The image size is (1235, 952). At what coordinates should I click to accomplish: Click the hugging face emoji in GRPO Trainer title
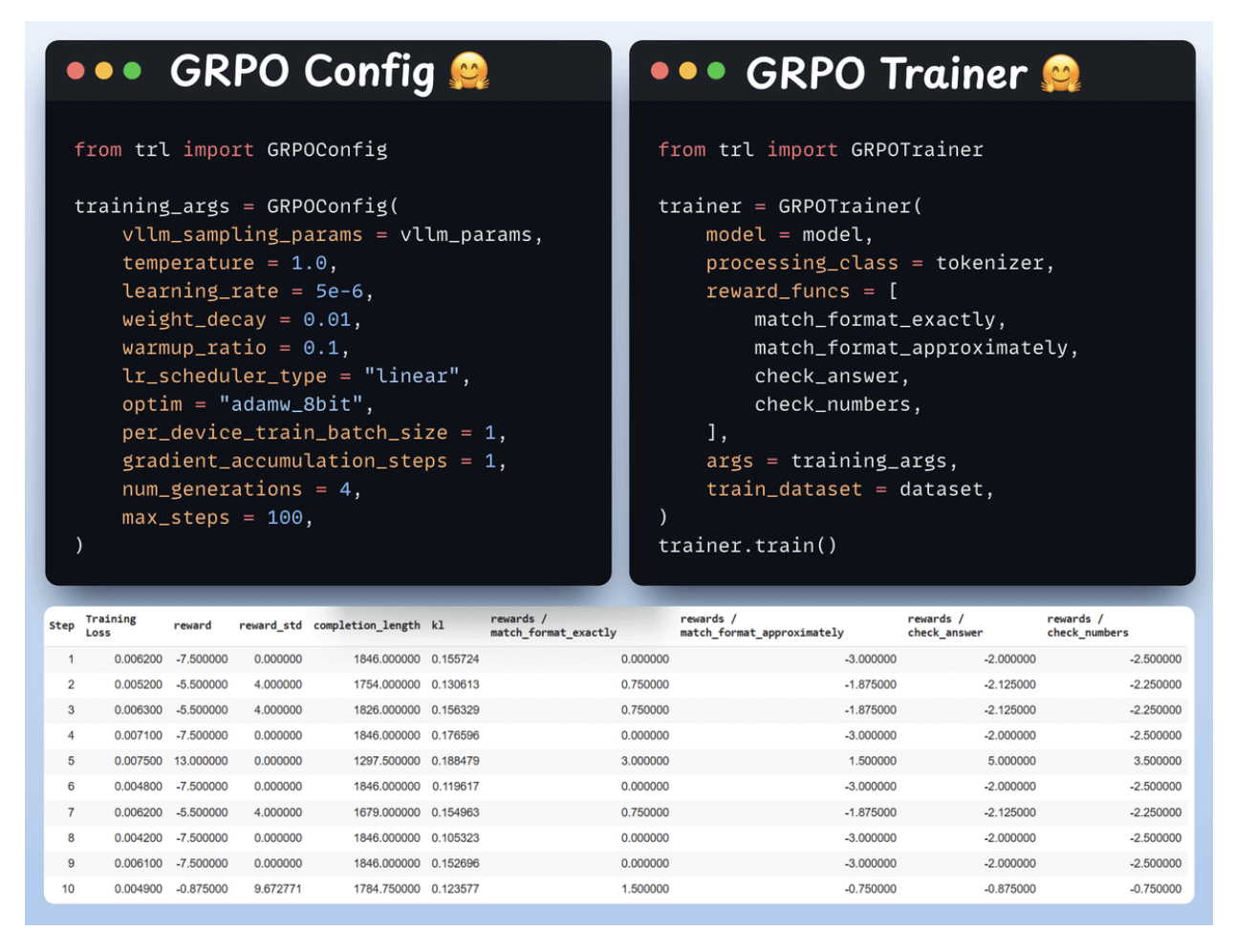pyautogui.click(x=1060, y=74)
